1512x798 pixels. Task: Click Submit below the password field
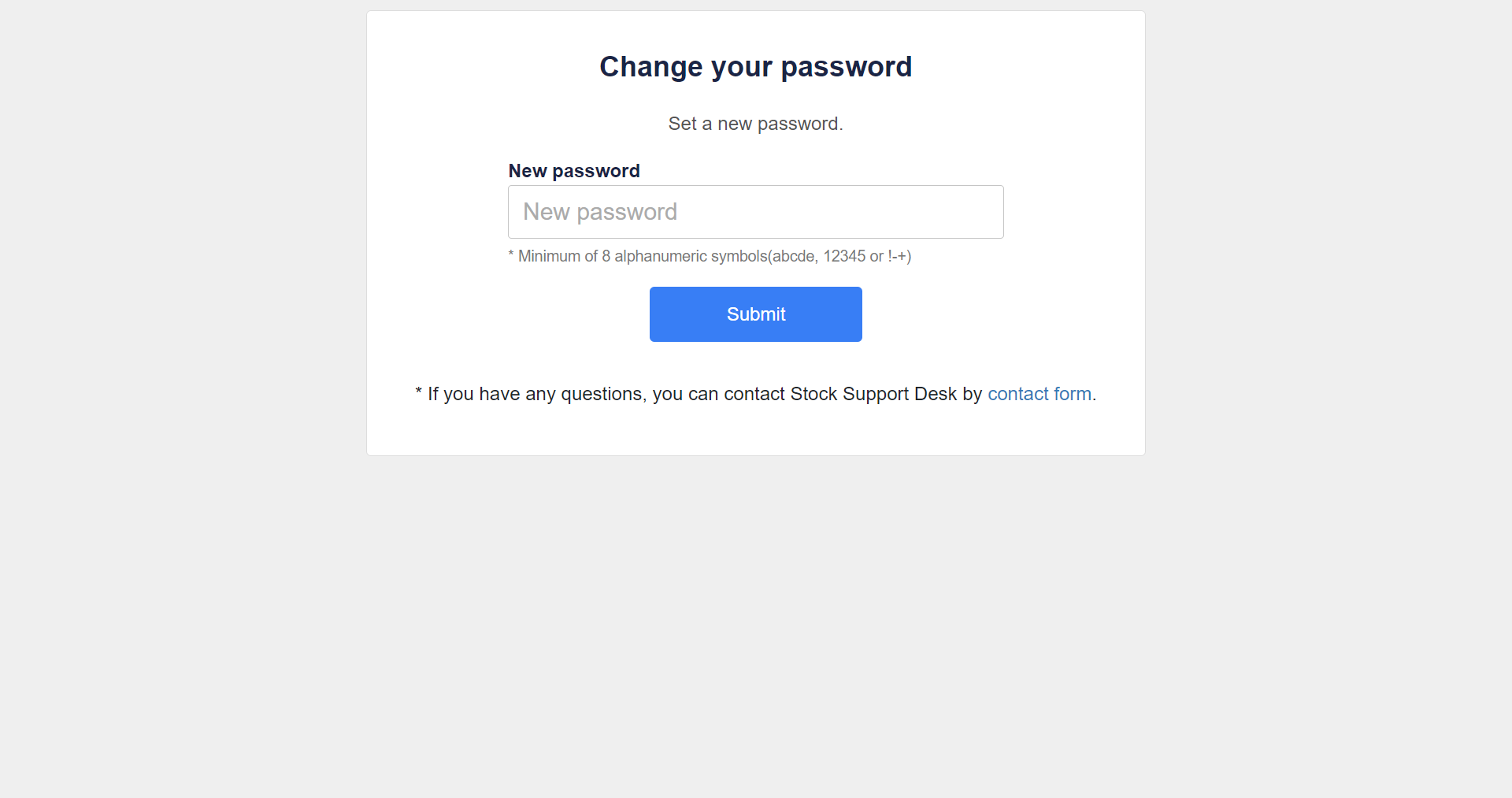755,314
